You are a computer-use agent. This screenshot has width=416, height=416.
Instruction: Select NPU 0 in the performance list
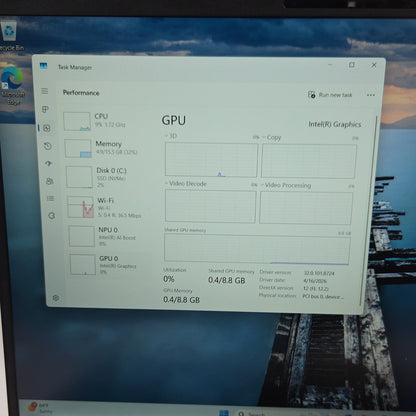(x=108, y=236)
